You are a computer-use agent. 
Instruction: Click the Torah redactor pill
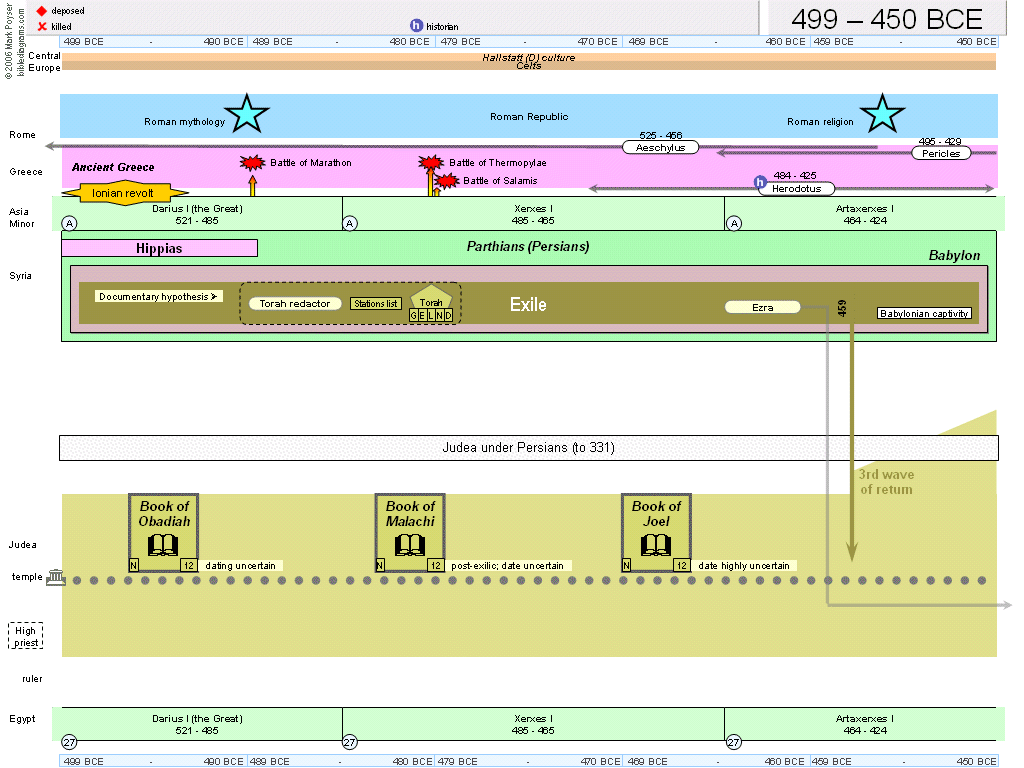295,303
